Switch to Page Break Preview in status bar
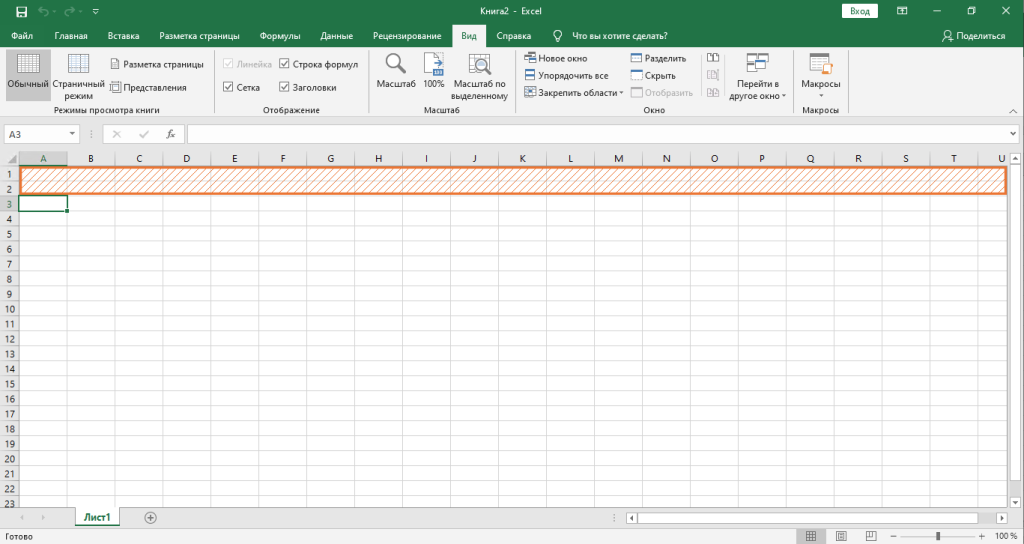Image resolution: width=1024 pixels, height=544 pixels. click(x=871, y=536)
